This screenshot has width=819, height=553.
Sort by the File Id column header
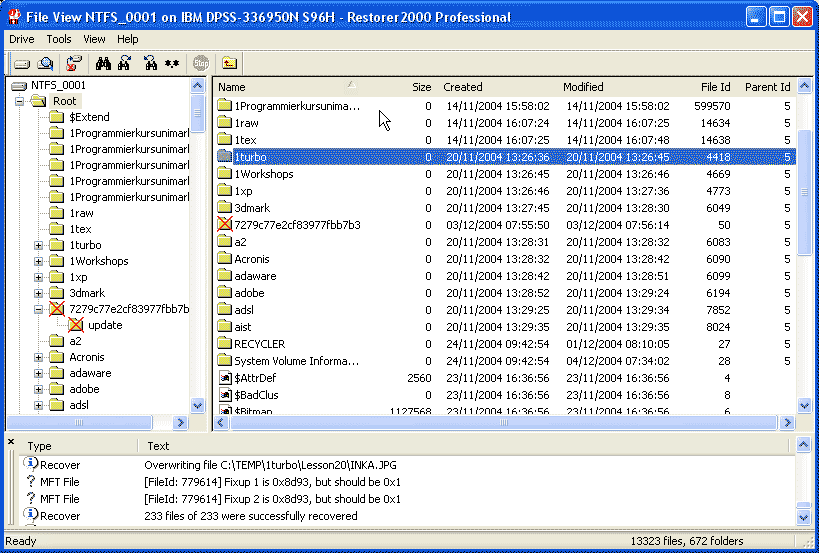705,87
